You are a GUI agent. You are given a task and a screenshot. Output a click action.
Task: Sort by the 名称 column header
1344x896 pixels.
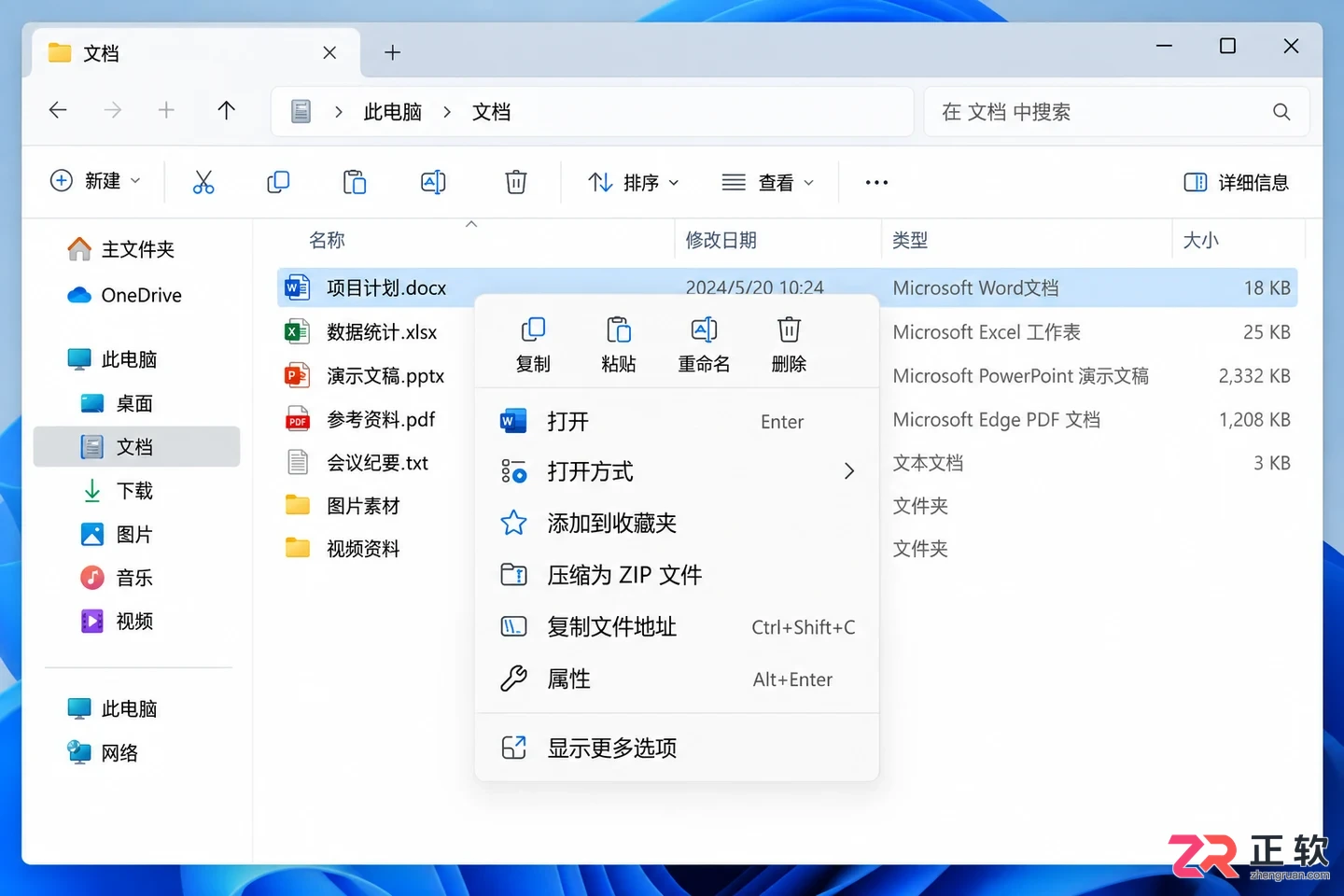[x=327, y=240]
